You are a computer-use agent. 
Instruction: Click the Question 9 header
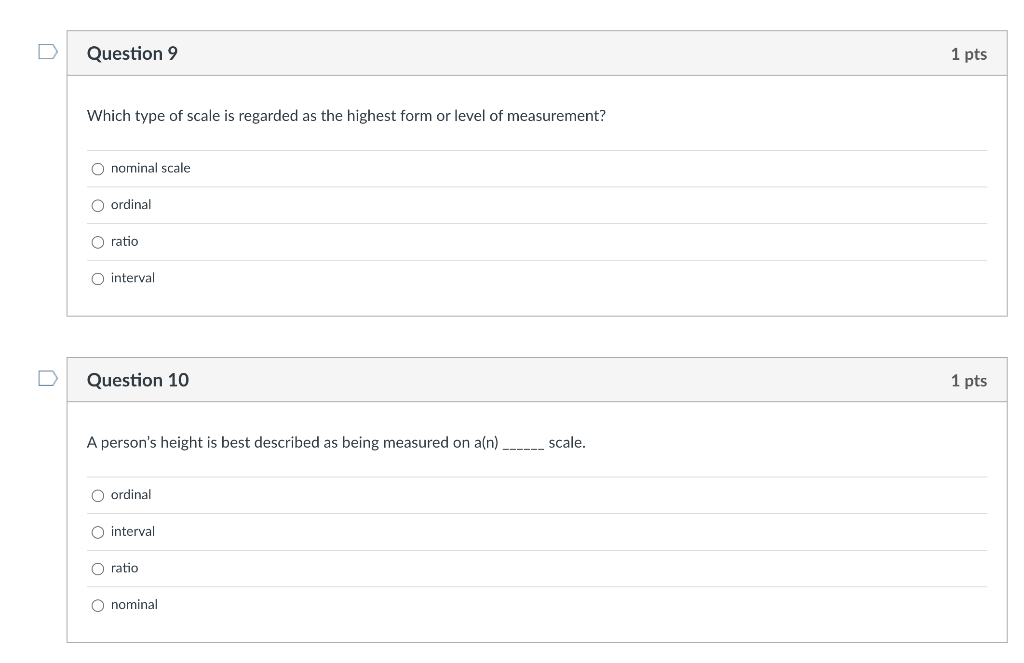coord(133,53)
